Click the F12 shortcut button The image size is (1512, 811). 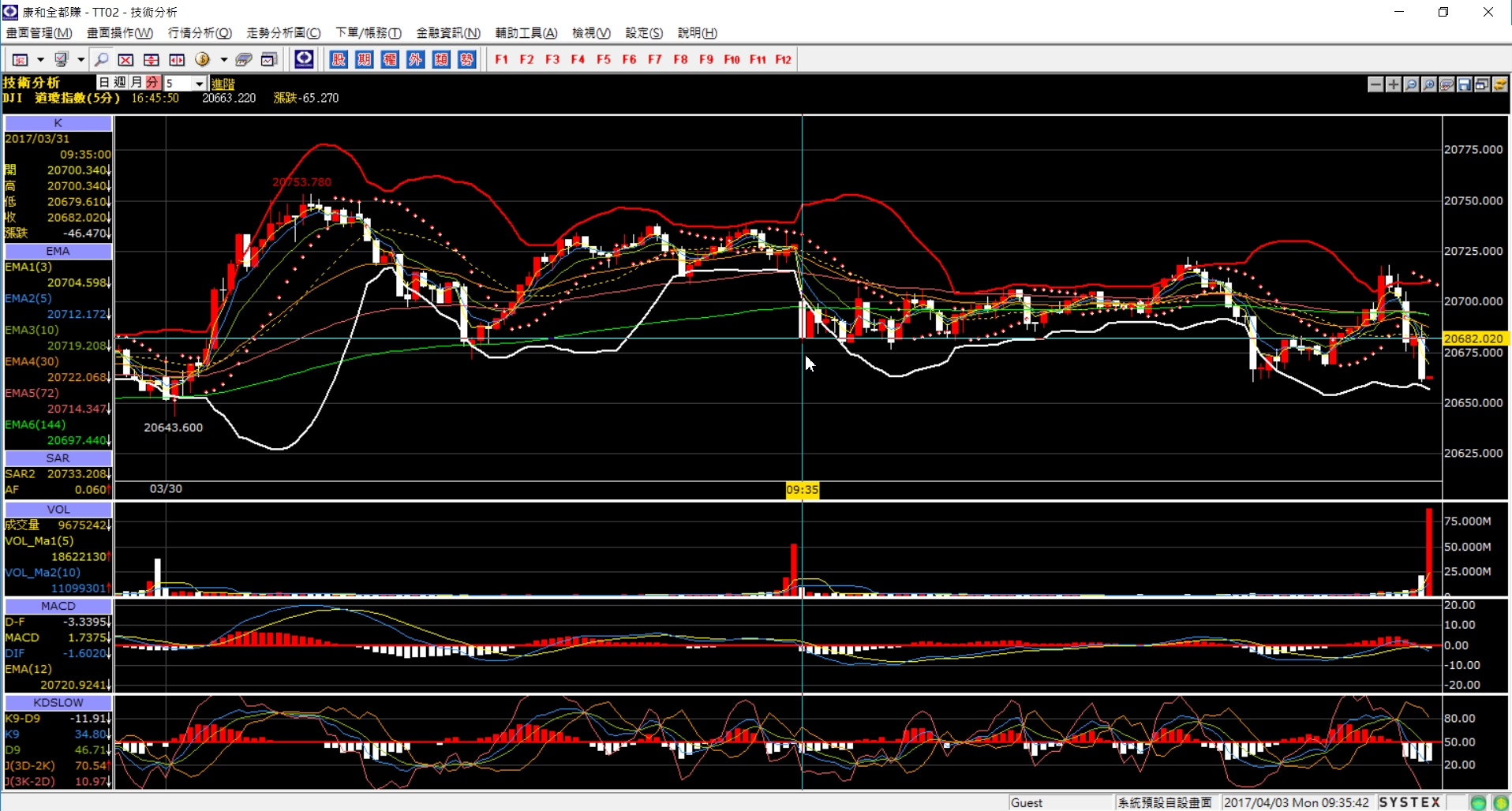pos(783,59)
